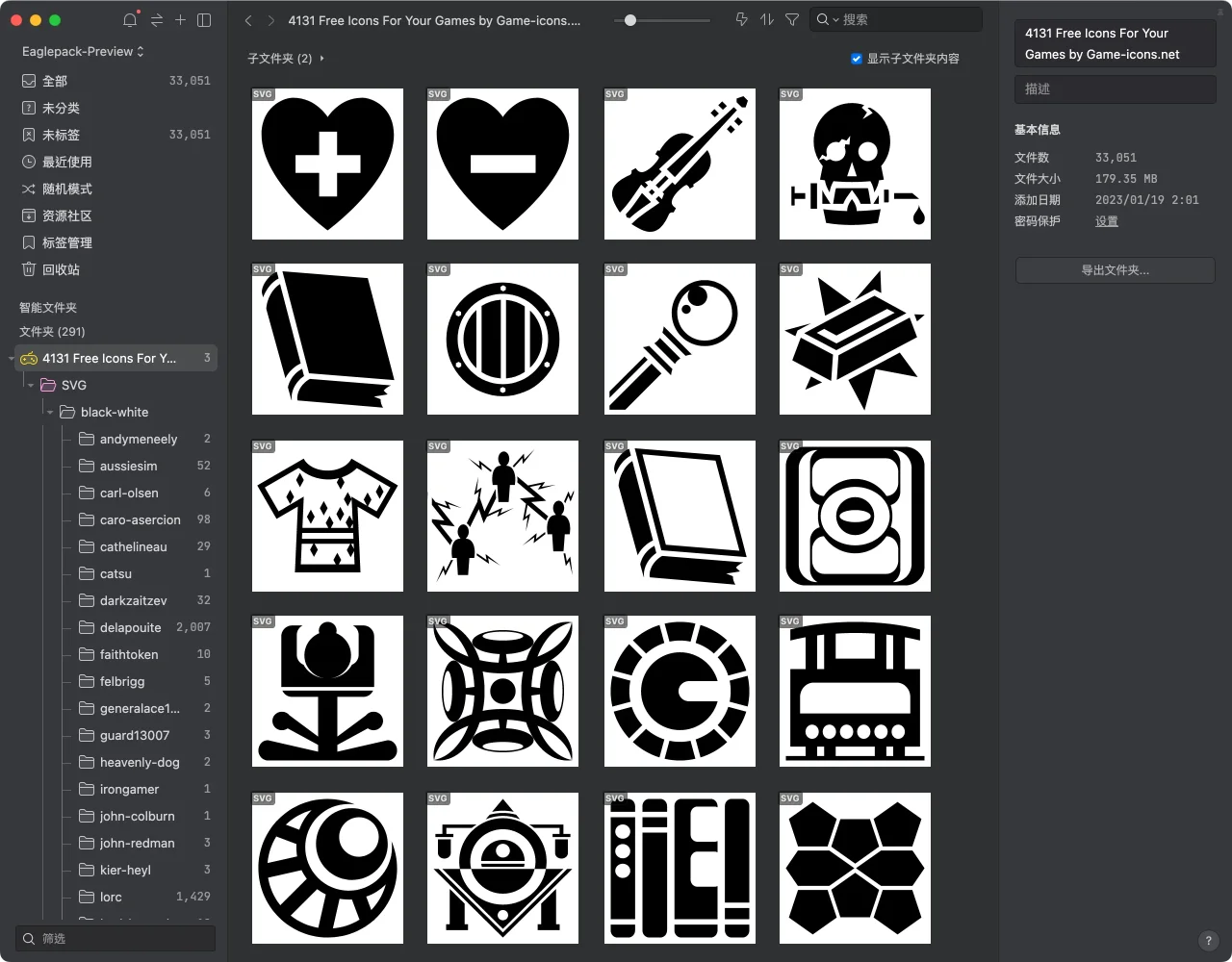Image resolution: width=1232 pixels, height=962 pixels.
Task: Open the sort order icon
Action: [x=766, y=19]
